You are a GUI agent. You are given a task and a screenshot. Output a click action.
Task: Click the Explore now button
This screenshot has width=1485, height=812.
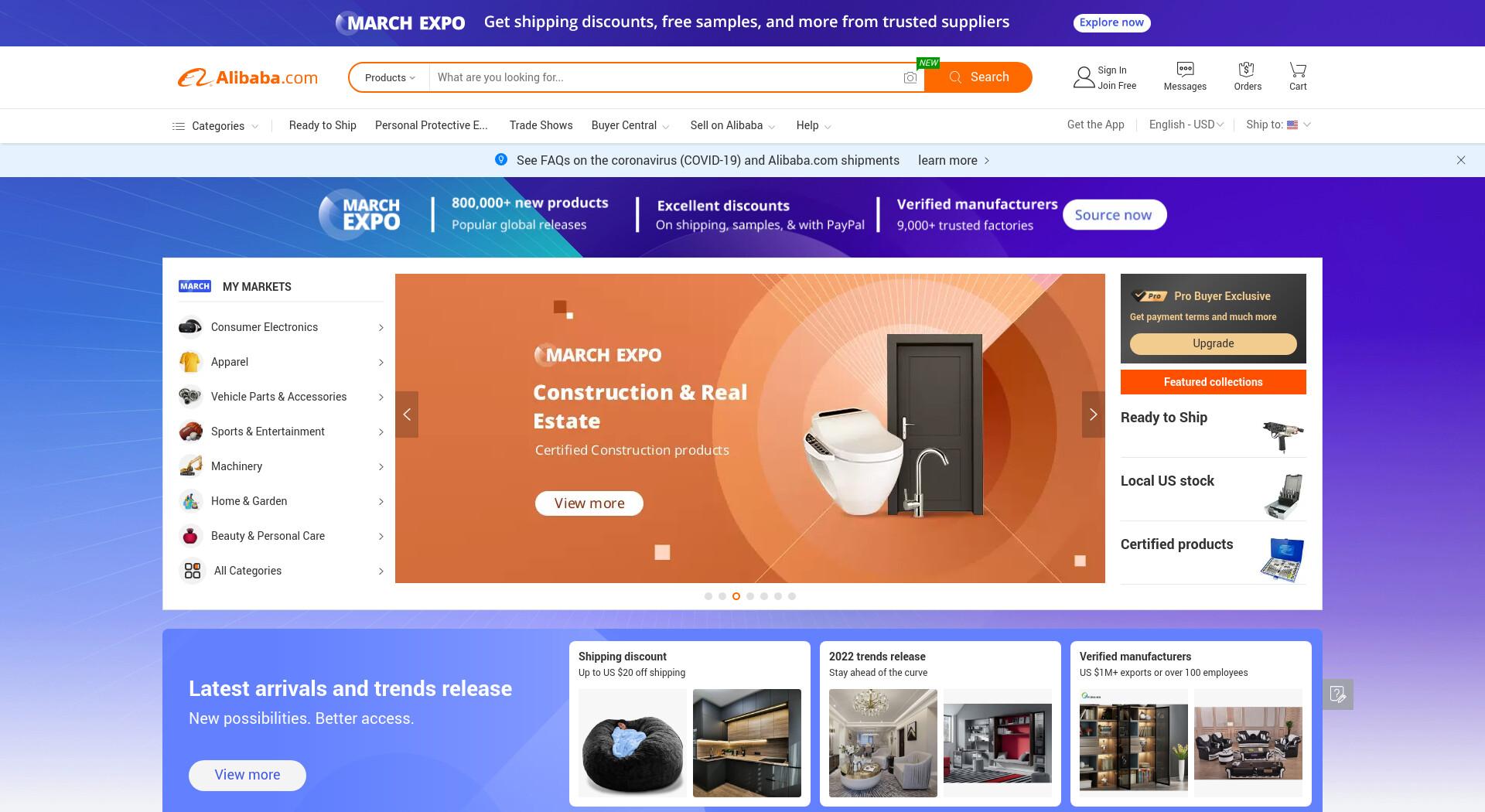tap(1111, 22)
